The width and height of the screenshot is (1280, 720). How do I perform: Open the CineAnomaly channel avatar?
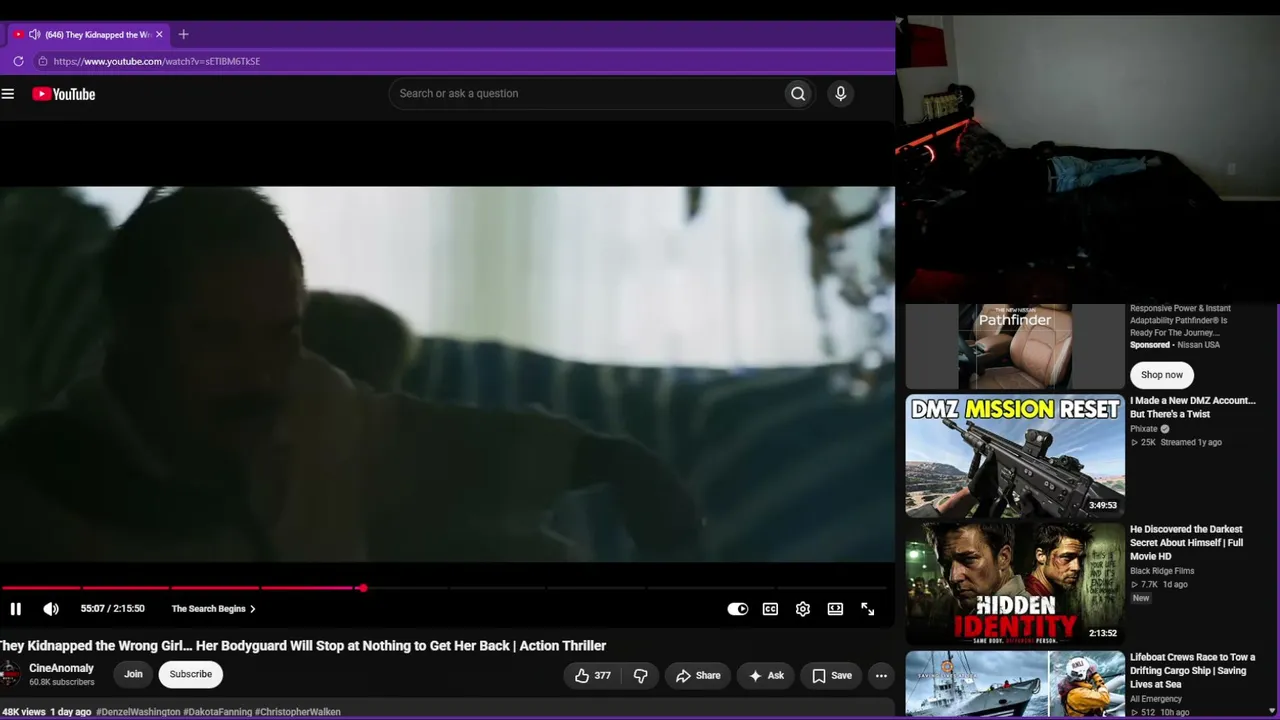click(x=10, y=675)
